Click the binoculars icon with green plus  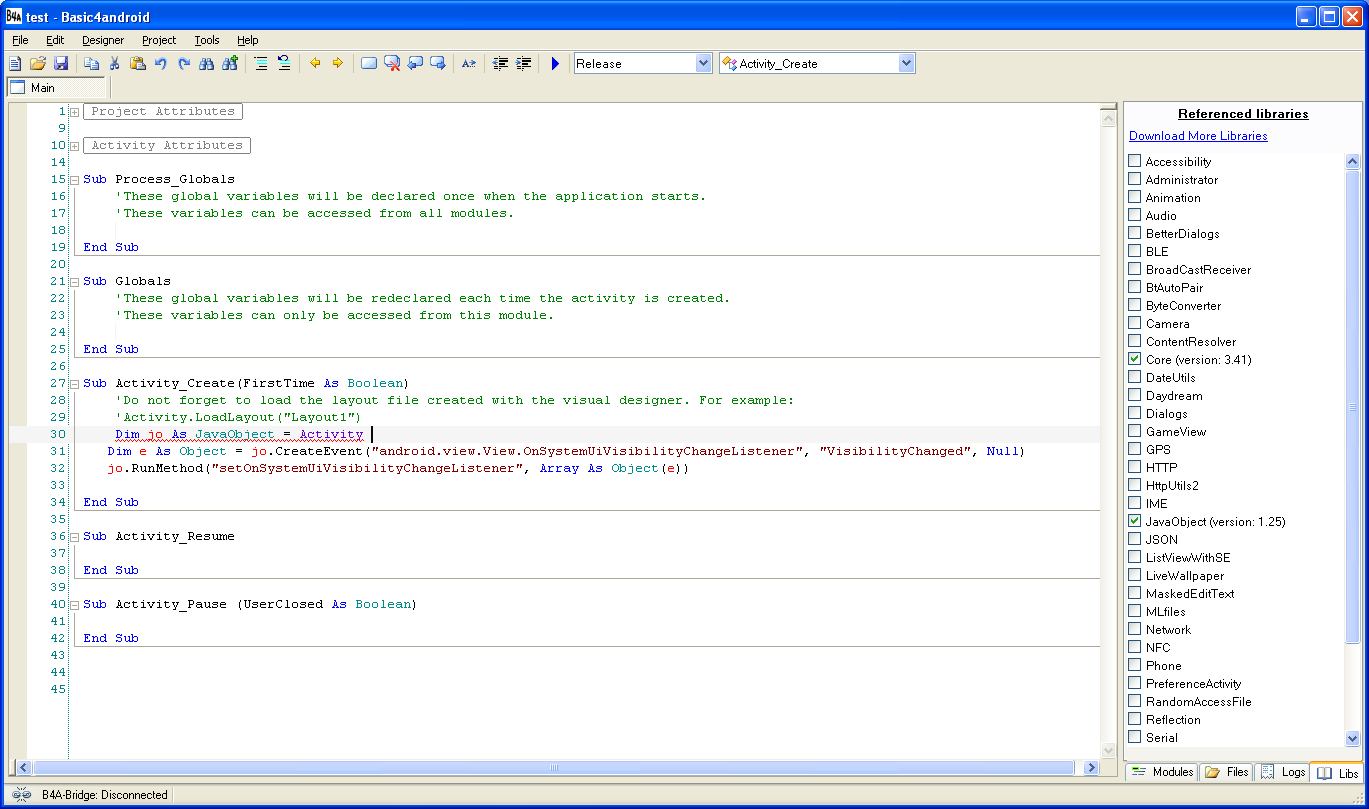[230, 63]
